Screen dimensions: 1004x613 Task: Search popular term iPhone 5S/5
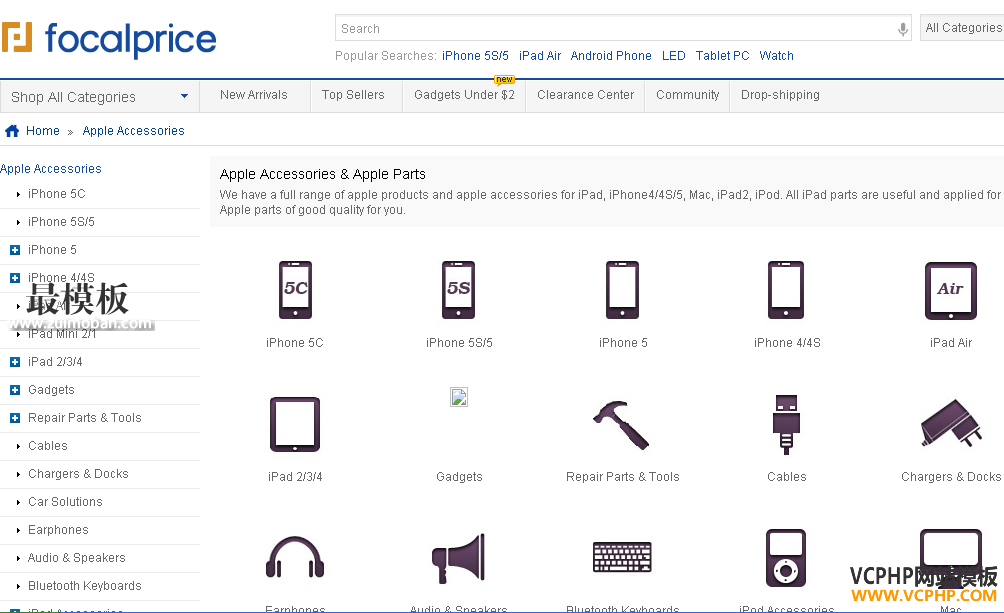click(x=475, y=56)
